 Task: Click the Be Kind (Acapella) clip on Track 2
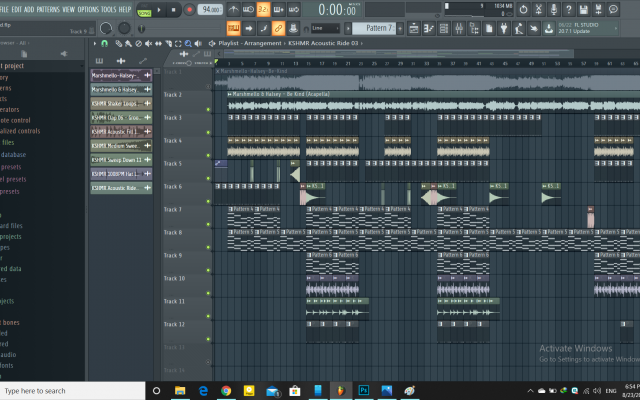[433, 102]
